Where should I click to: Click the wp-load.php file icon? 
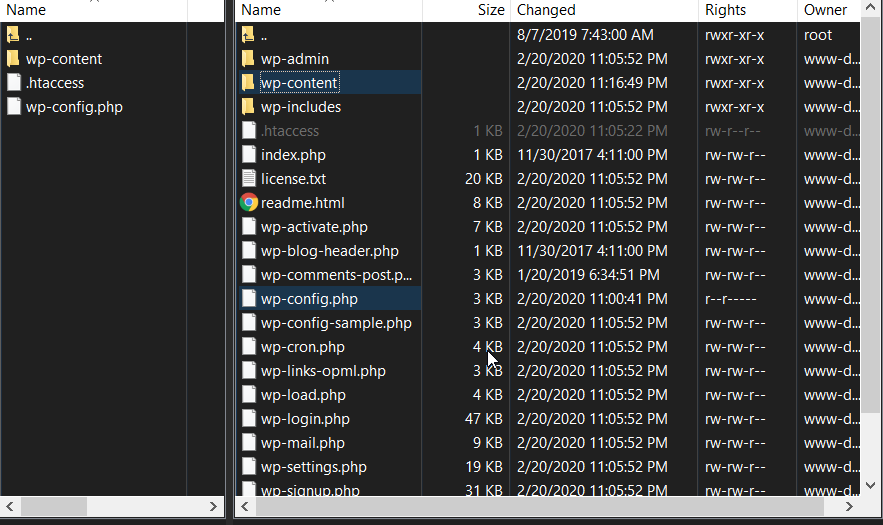tap(248, 395)
